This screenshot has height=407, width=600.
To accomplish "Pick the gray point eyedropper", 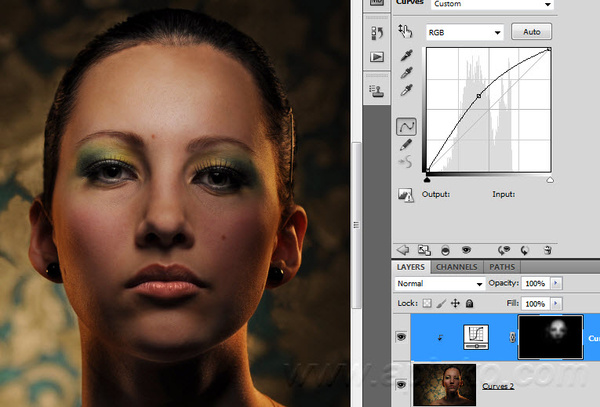I will (406, 73).
